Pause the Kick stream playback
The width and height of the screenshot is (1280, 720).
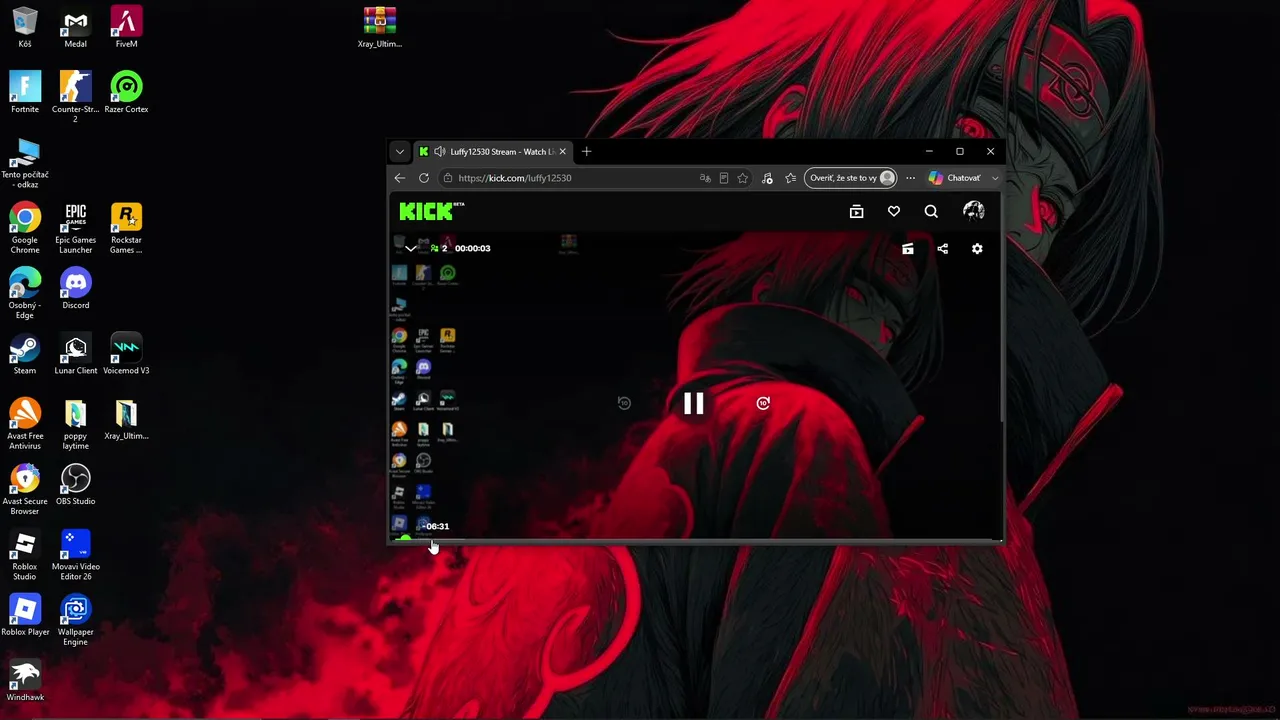tap(693, 403)
